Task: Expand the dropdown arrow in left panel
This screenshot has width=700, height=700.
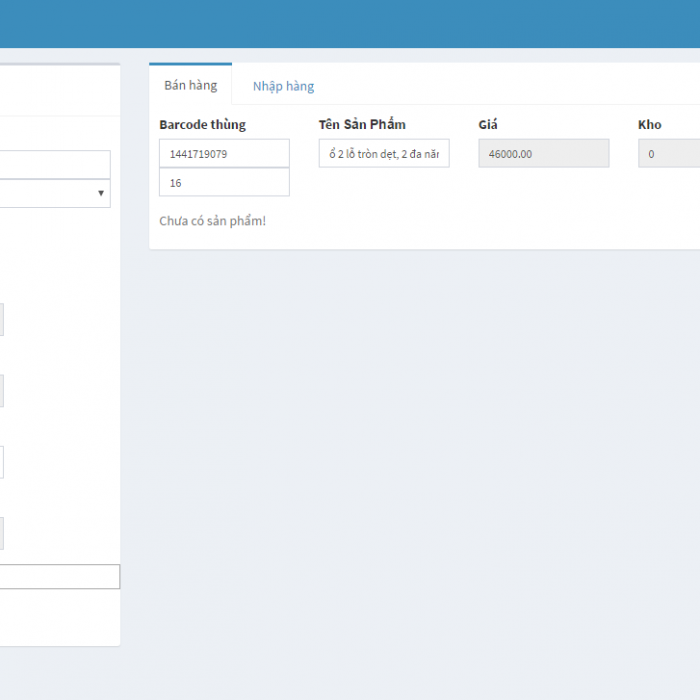Action: tap(101, 193)
